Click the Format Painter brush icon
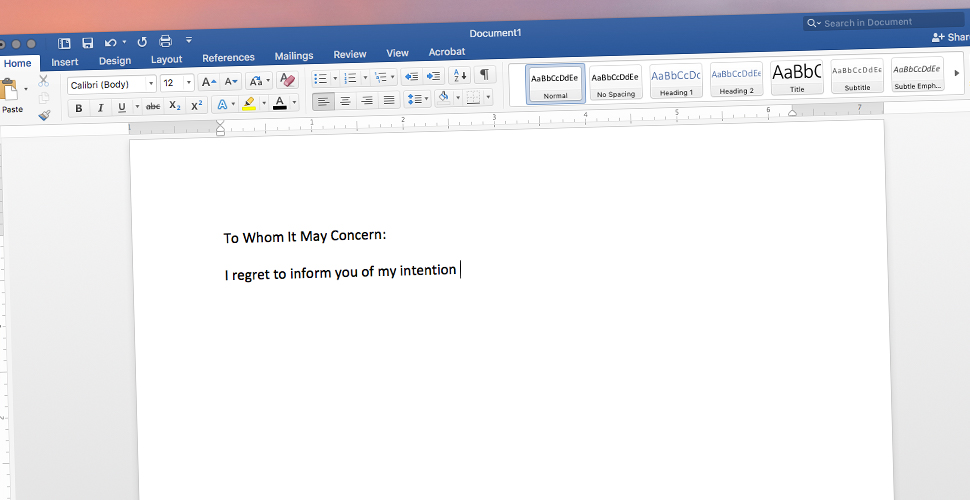Viewport: 970px width, 500px height. [x=44, y=116]
